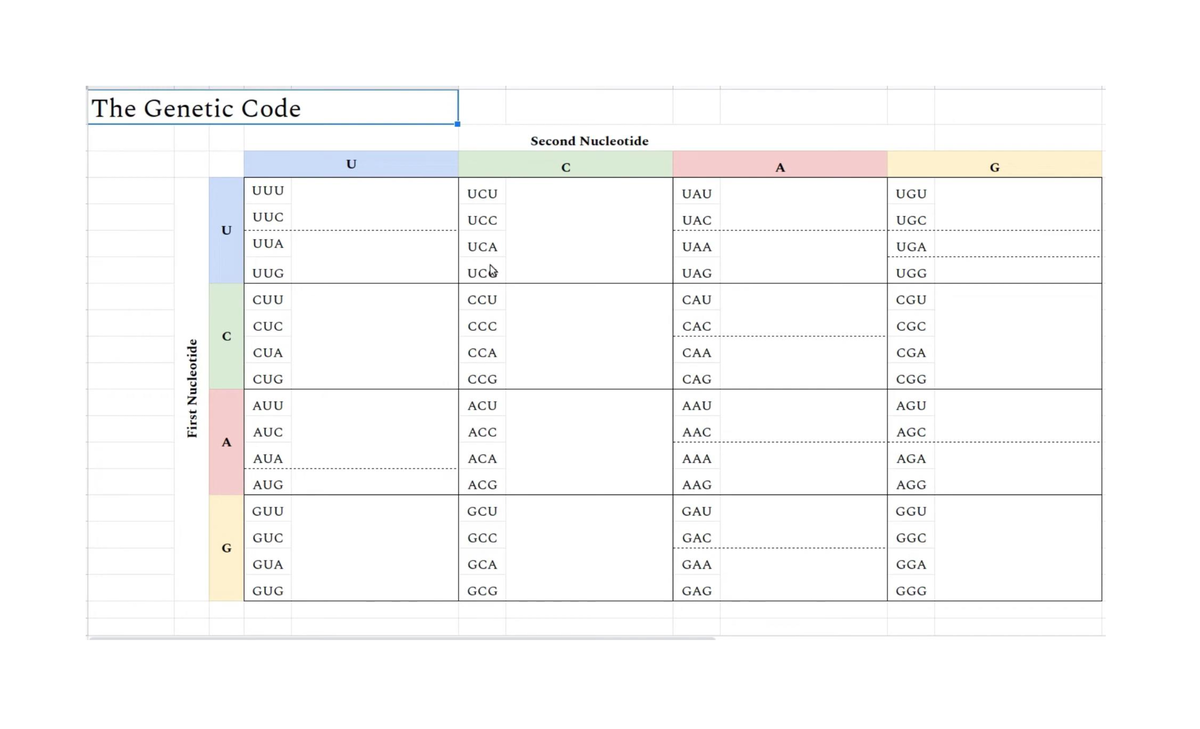Click the "First Nucleotide" vertical label
This screenshot has height=729, width=1200.
[191, 388]
